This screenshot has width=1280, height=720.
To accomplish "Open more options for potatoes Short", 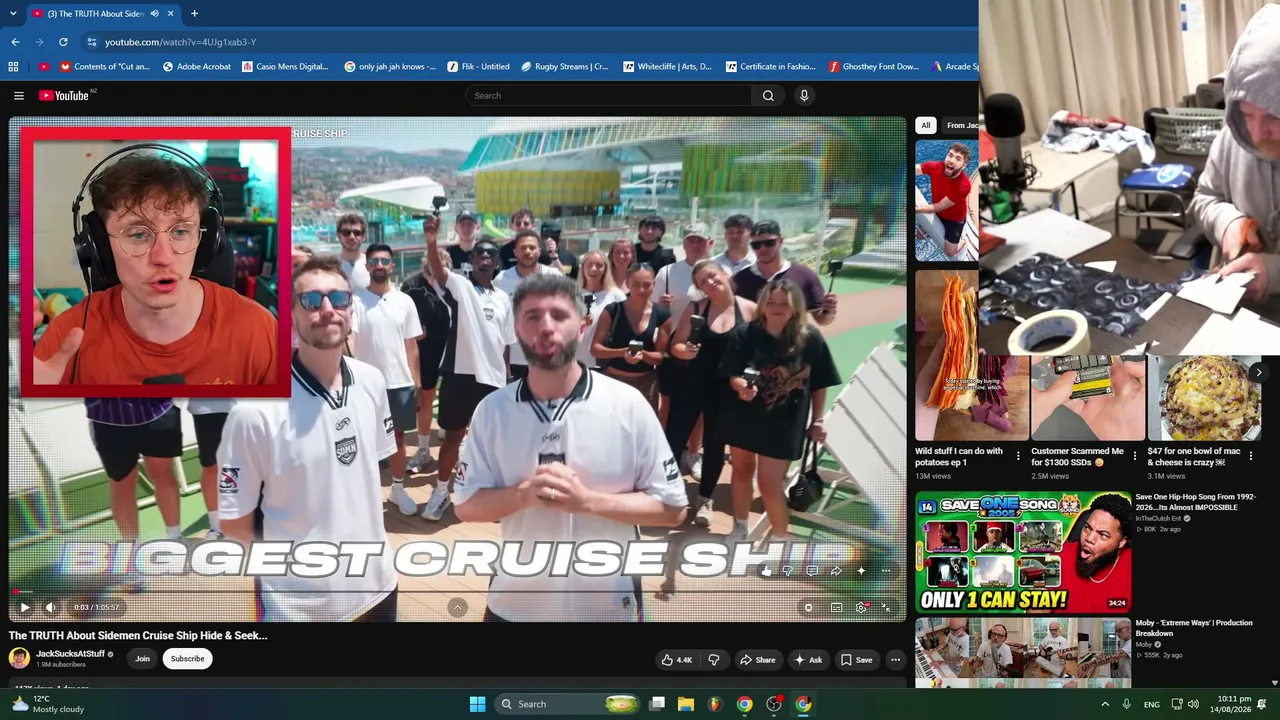I will click(x=1018, y=456).
